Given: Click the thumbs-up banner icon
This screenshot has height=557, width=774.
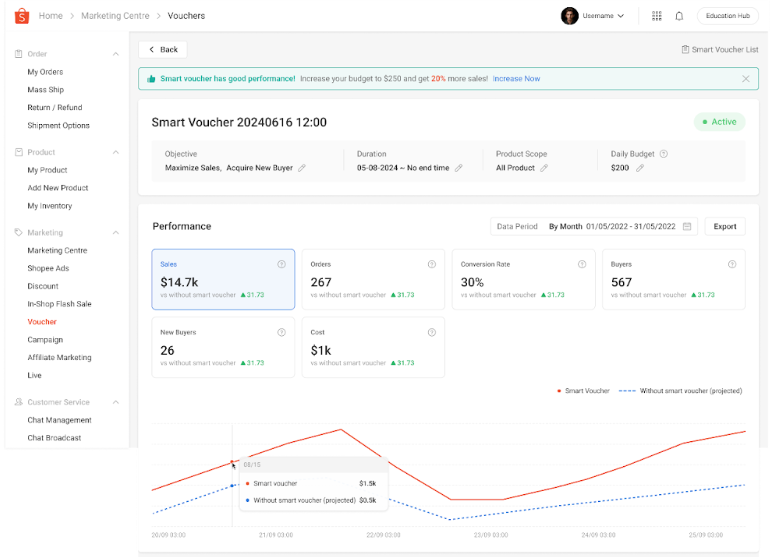Looking at the screenshot, I should 151,79.
